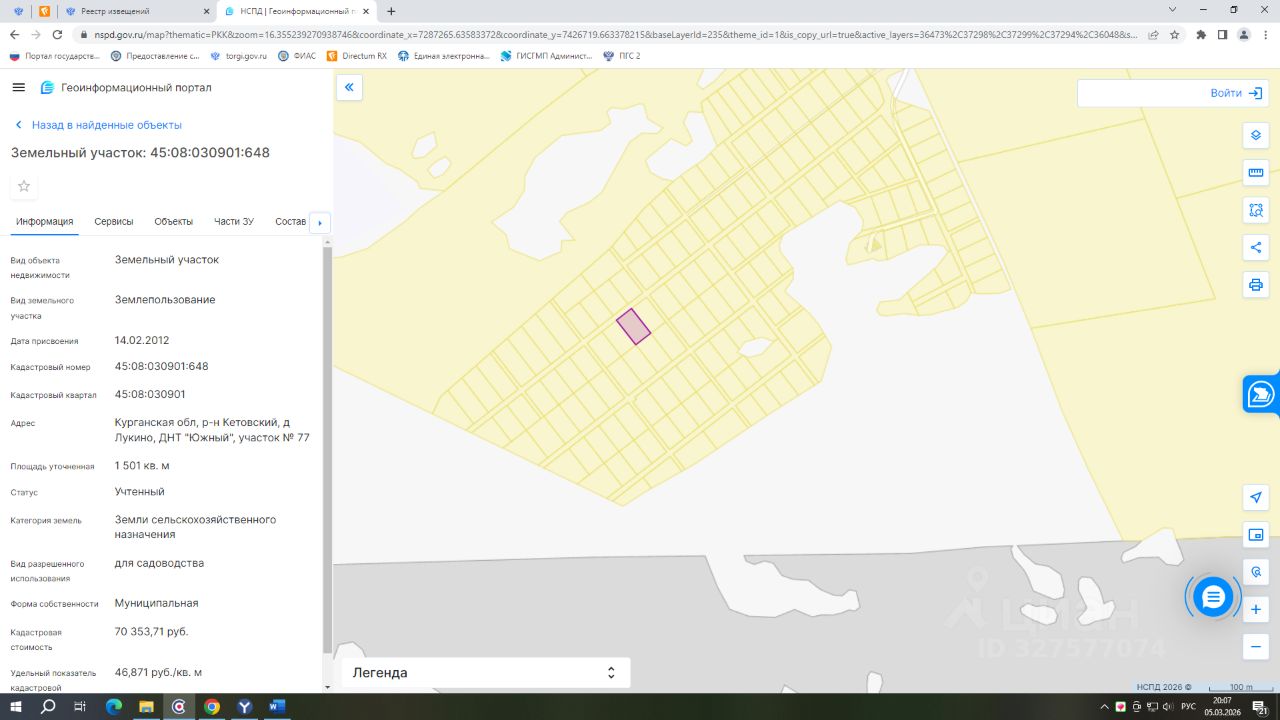Viewport: 1280px width, 720px height.
Task: Select the highlighted parcel on the map
Action: point(633,326)
